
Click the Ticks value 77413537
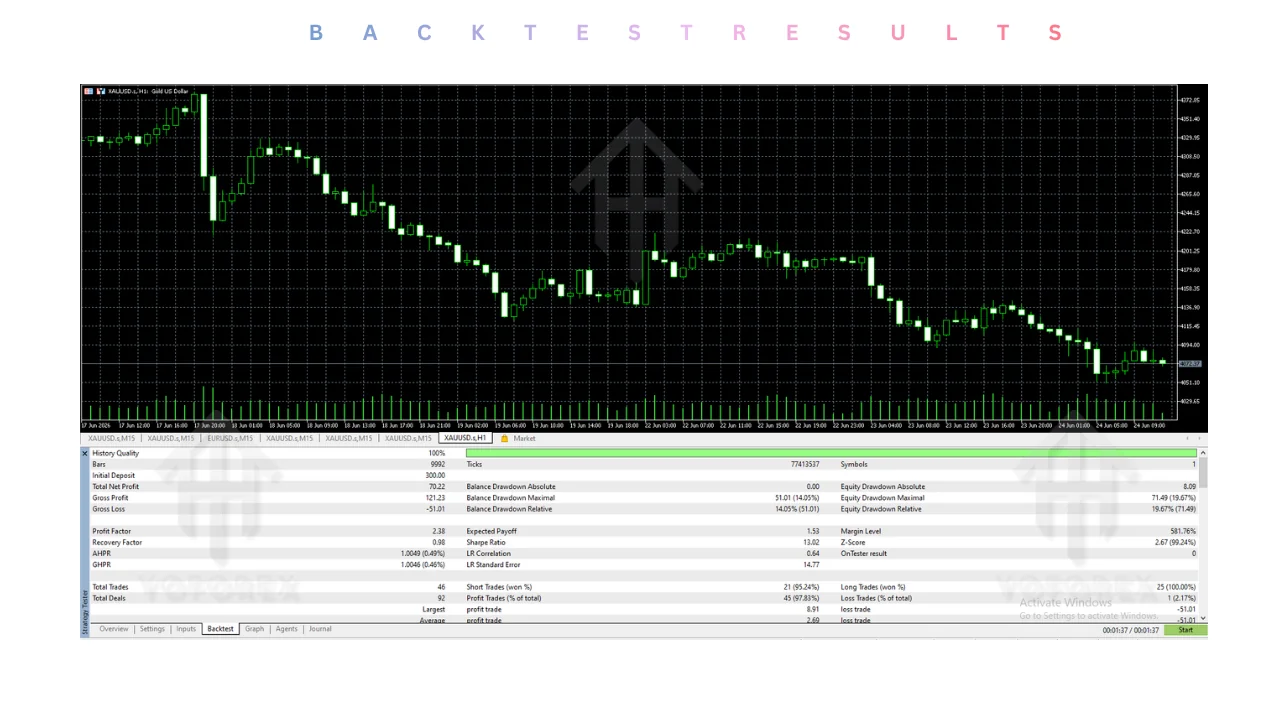click(803, 464)
